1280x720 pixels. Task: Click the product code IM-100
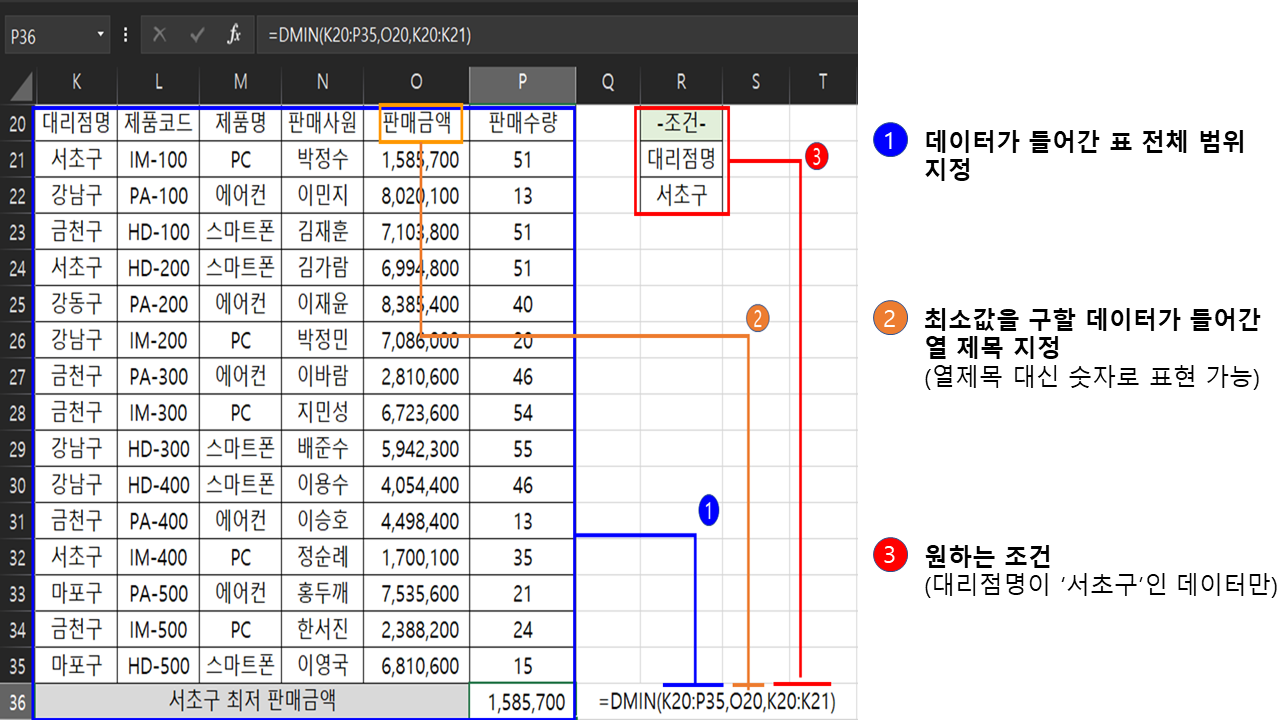pos(158,160)
